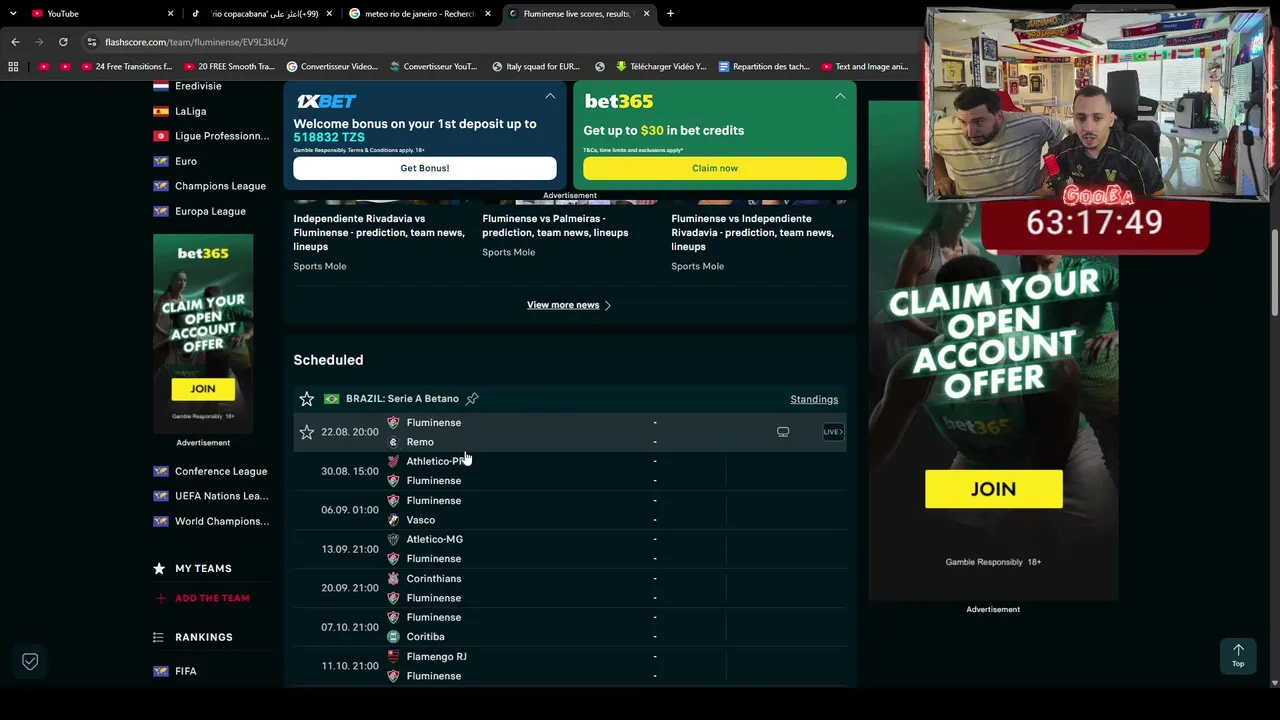Open UEFA Nations League in the sidebar

pyautogui.click(x=221, y=496)
